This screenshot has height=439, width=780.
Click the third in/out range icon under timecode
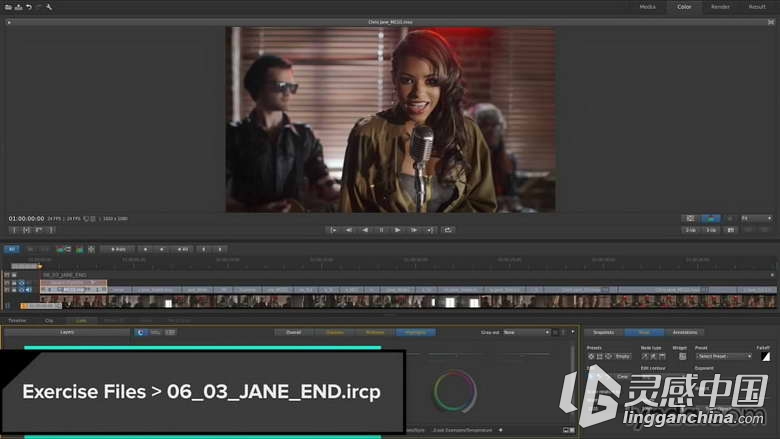click(x=39, y=230)
